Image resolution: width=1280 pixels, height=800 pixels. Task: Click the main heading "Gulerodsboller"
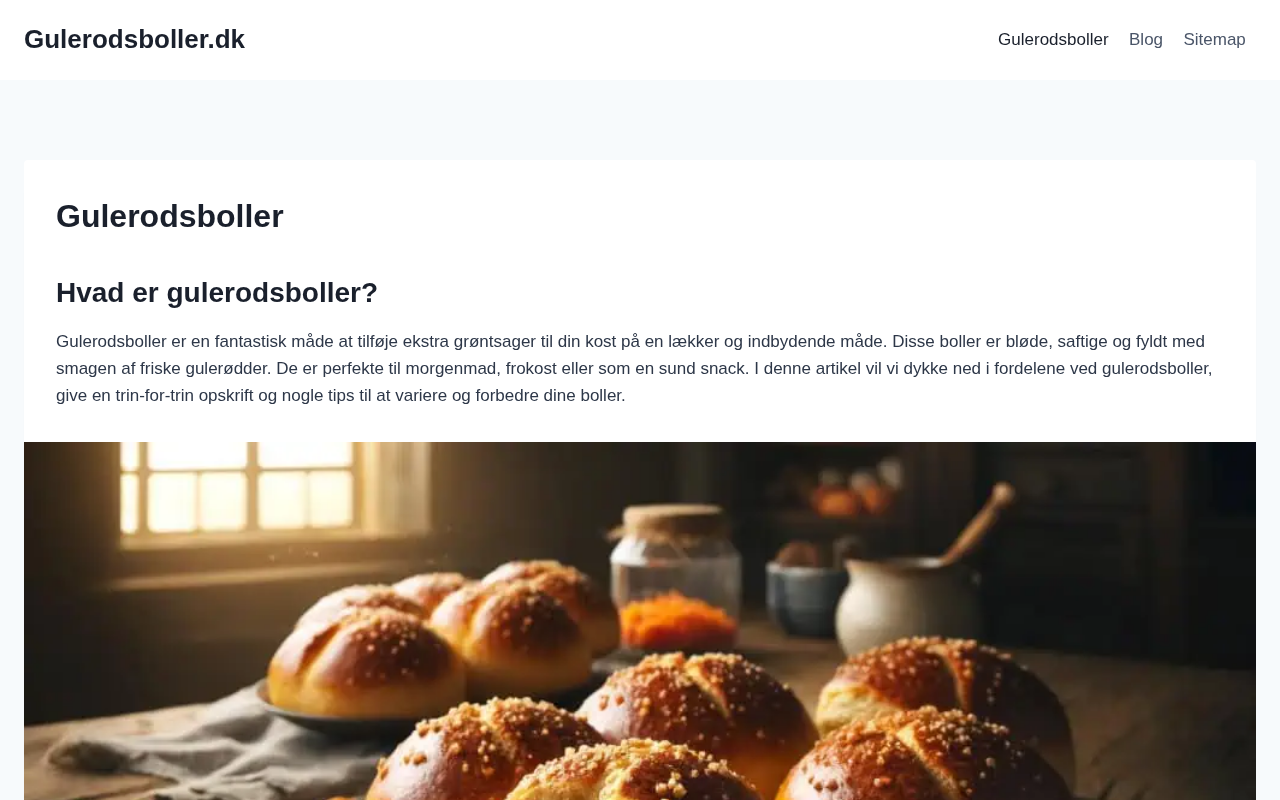(170, 216)
